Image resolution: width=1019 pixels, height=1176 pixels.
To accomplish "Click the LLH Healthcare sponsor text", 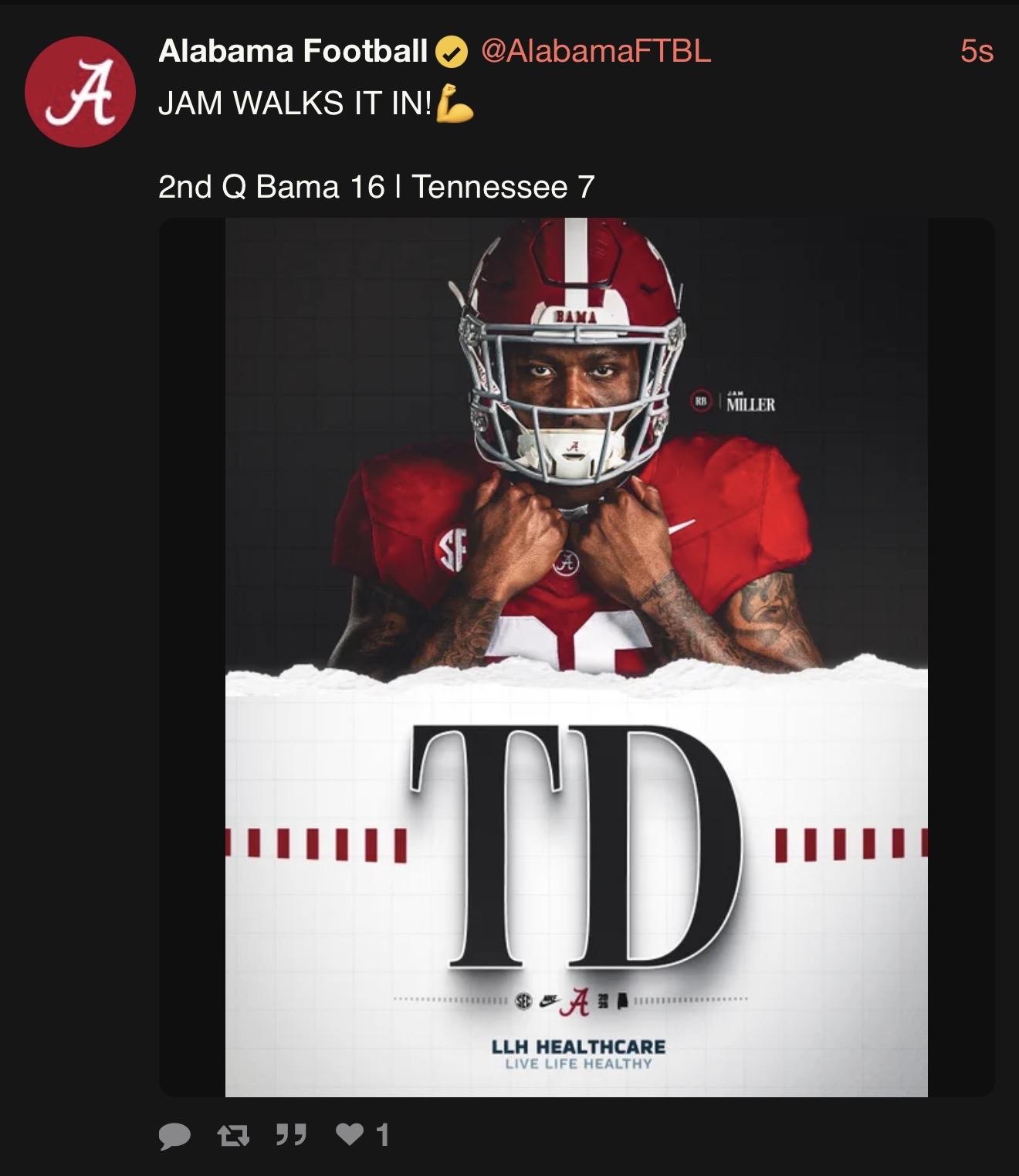I will coord(578,1047).
